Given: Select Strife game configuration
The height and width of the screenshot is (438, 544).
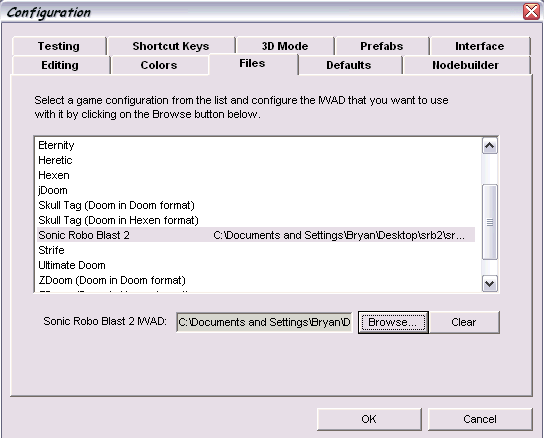Looking at the screenshot, I should coord(256,250).
